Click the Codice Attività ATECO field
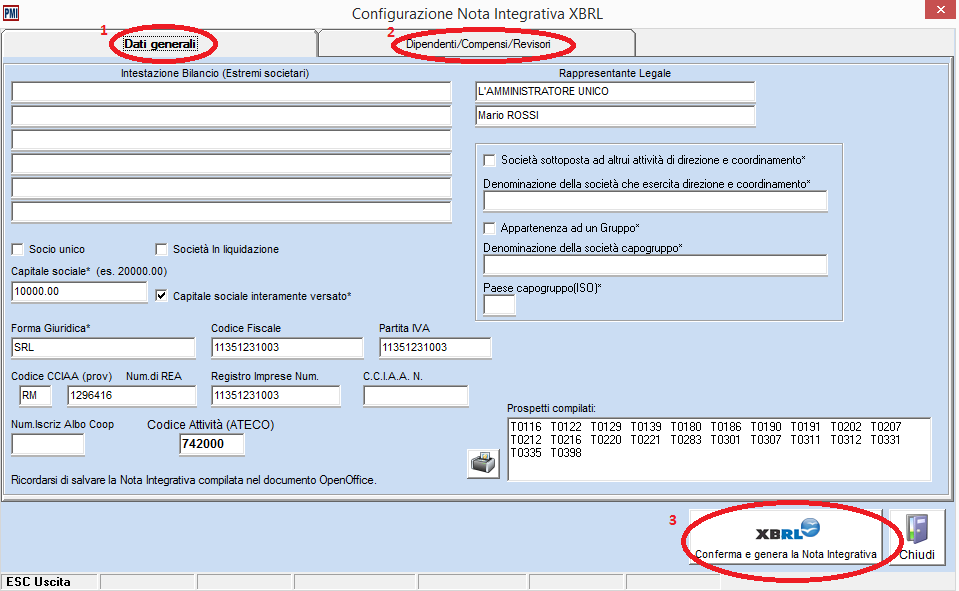This screenshot has height=591, width=959. [x=212, y=444]
